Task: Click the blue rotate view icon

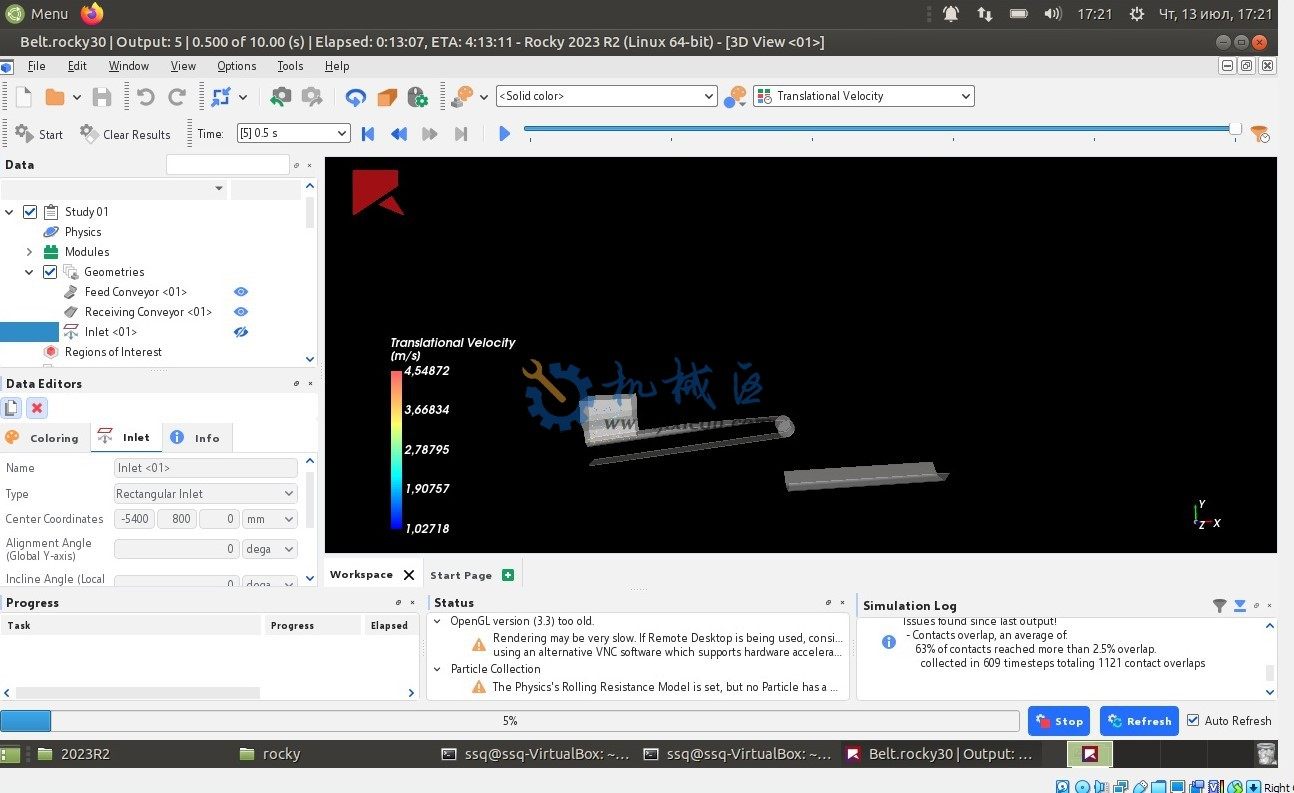Action: click(356, 97)
